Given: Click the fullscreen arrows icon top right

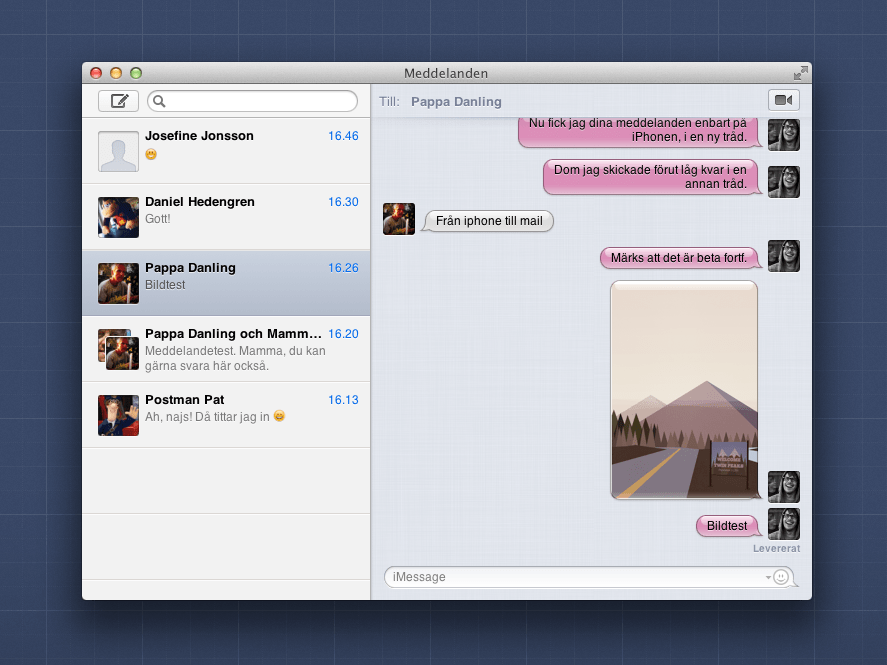Looking at the screenshot, I should pos(800,72).
